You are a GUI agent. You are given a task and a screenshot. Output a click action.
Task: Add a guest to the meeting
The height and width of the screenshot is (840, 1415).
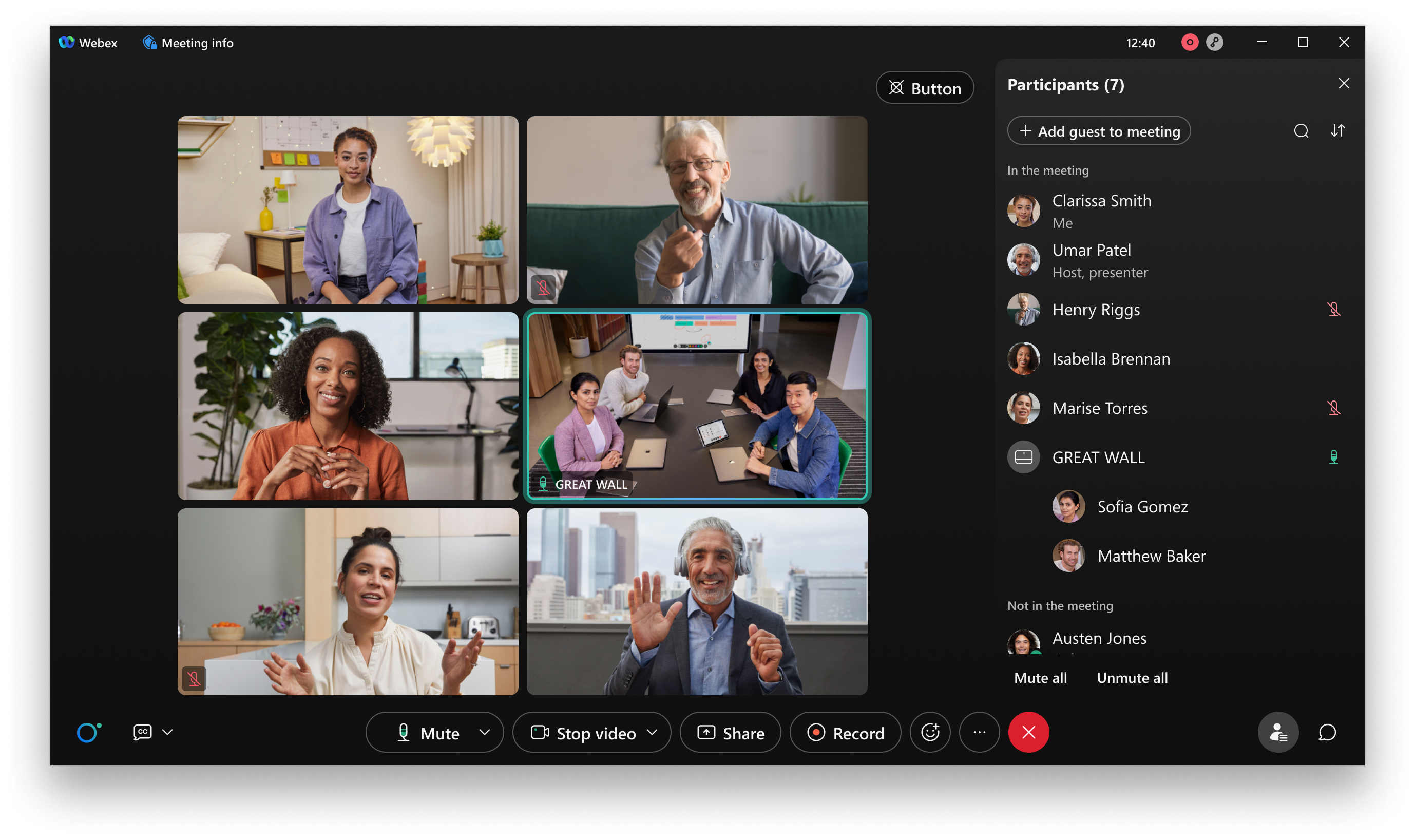pos(1099,131)
